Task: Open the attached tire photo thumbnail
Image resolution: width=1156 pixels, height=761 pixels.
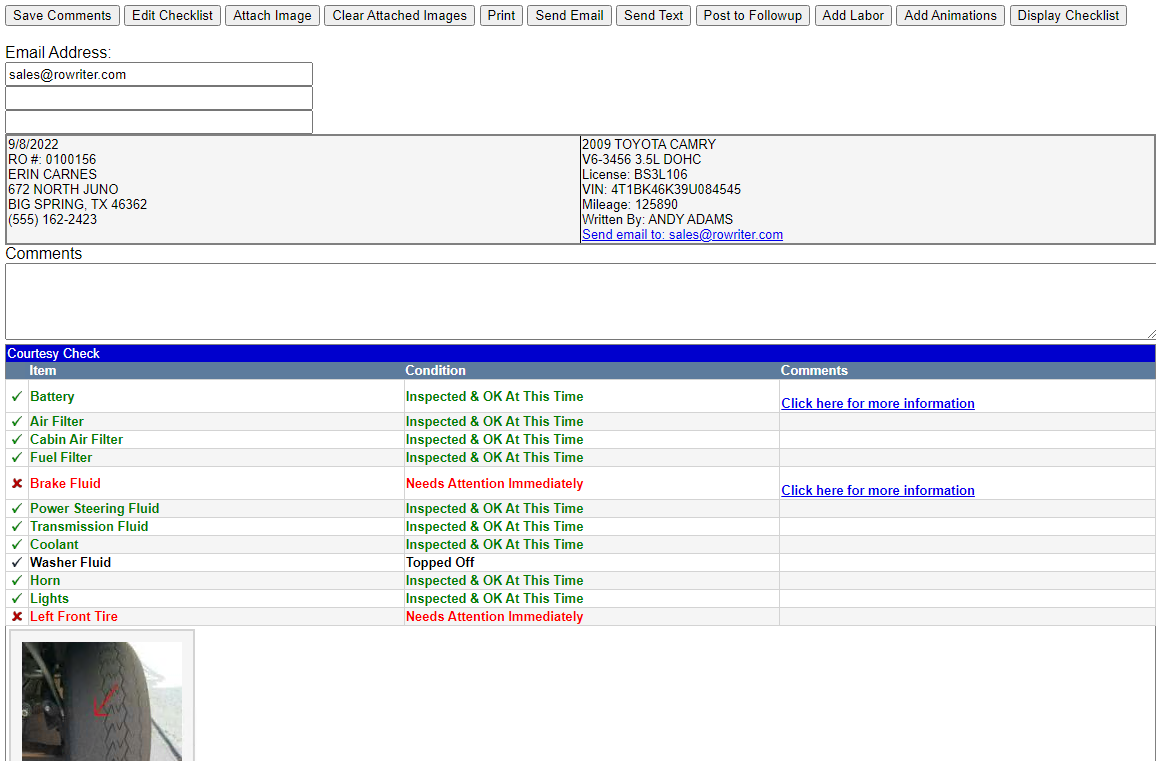Action: (x=102, y=701)
